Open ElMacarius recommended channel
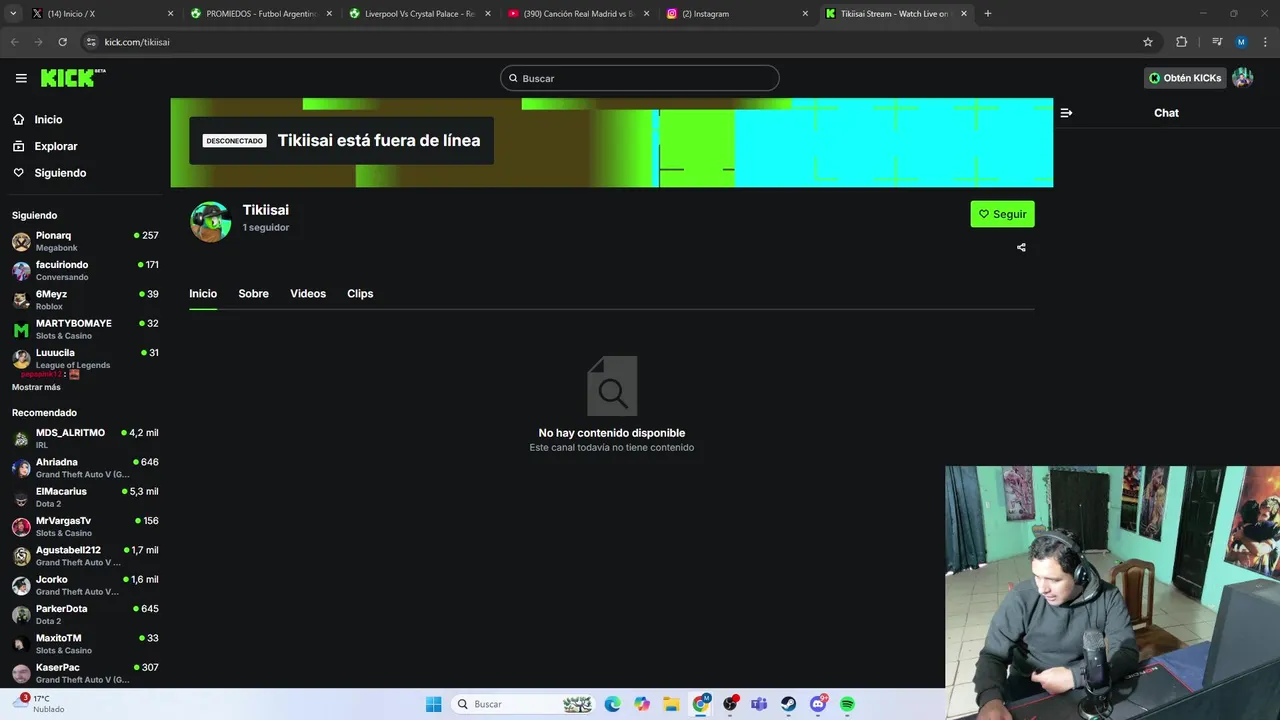Image resolution: width=1280 pixels, height=720 pixels. pyautogui.click(x=85, y=497)
